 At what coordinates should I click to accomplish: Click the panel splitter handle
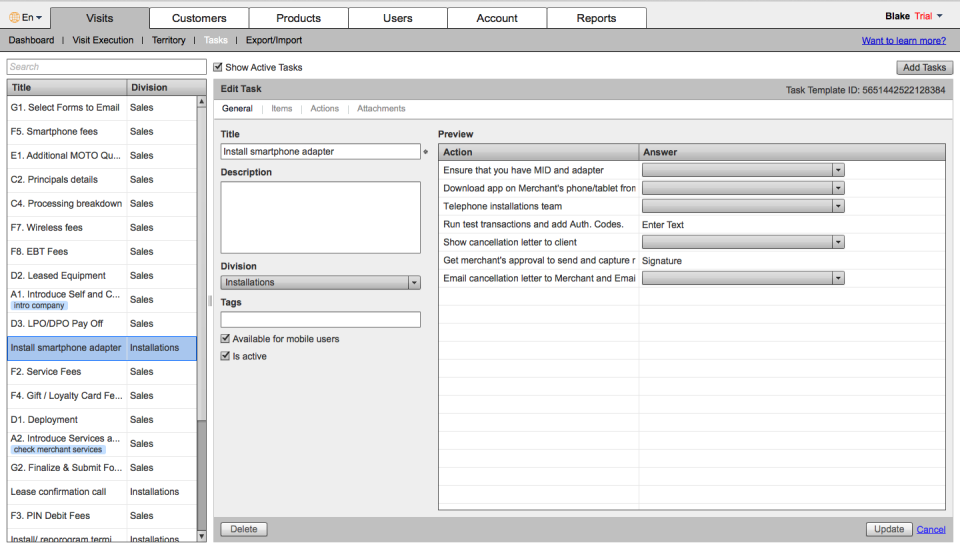click(210, 300)
